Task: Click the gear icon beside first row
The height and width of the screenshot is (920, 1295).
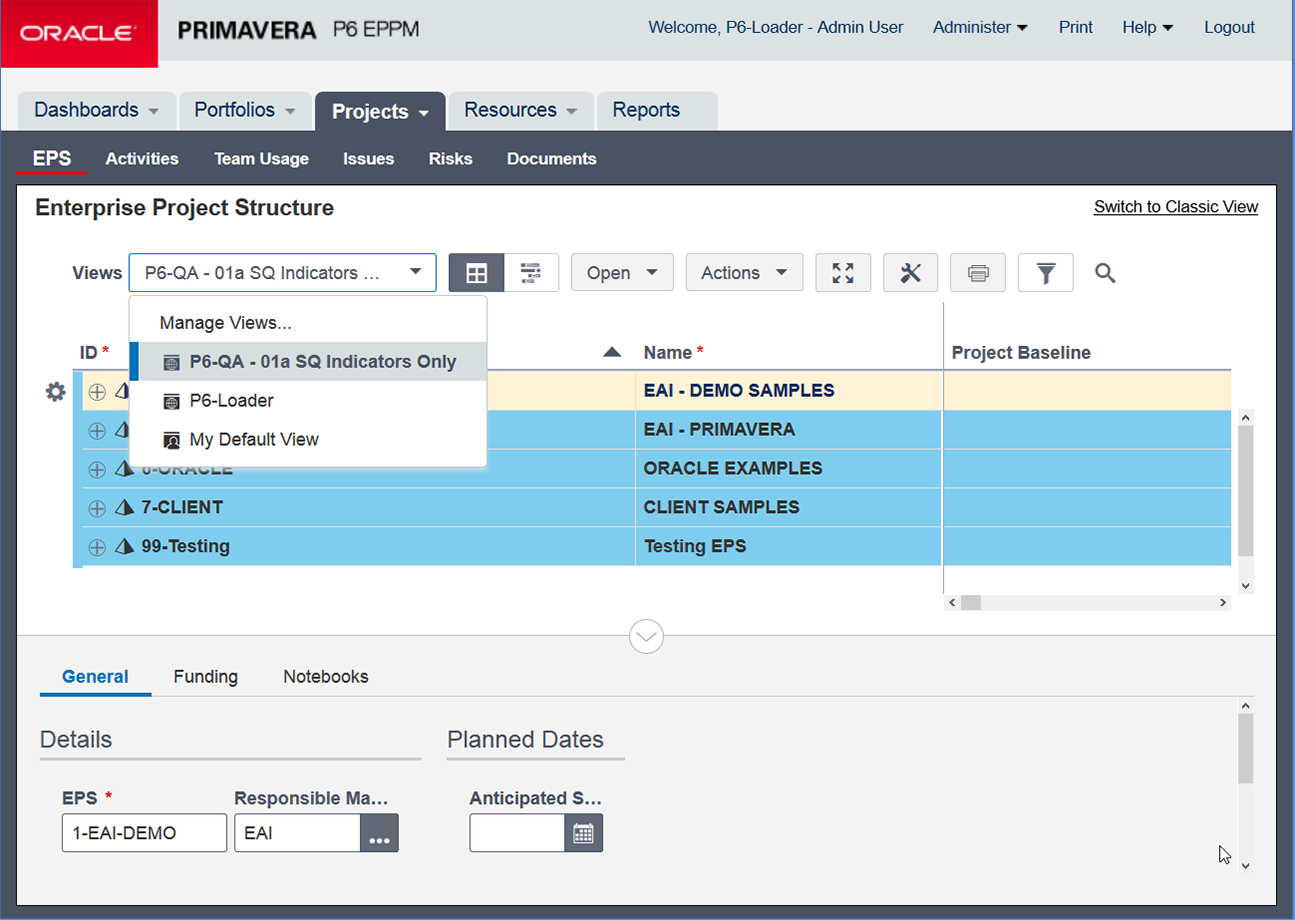Action: pyautogui.click(x=56, y=392)
